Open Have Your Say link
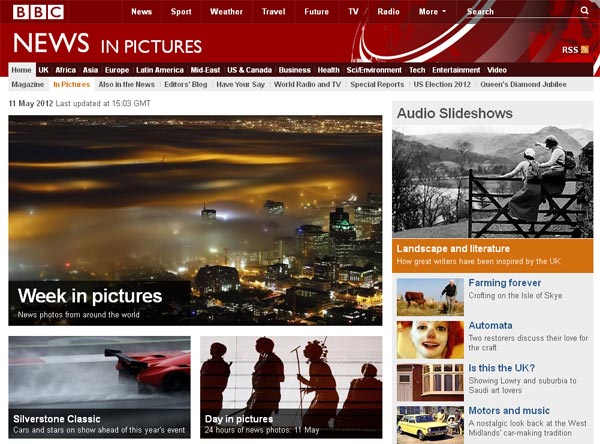600x444 pixels. pyautogui.click(x=240, y=84)
